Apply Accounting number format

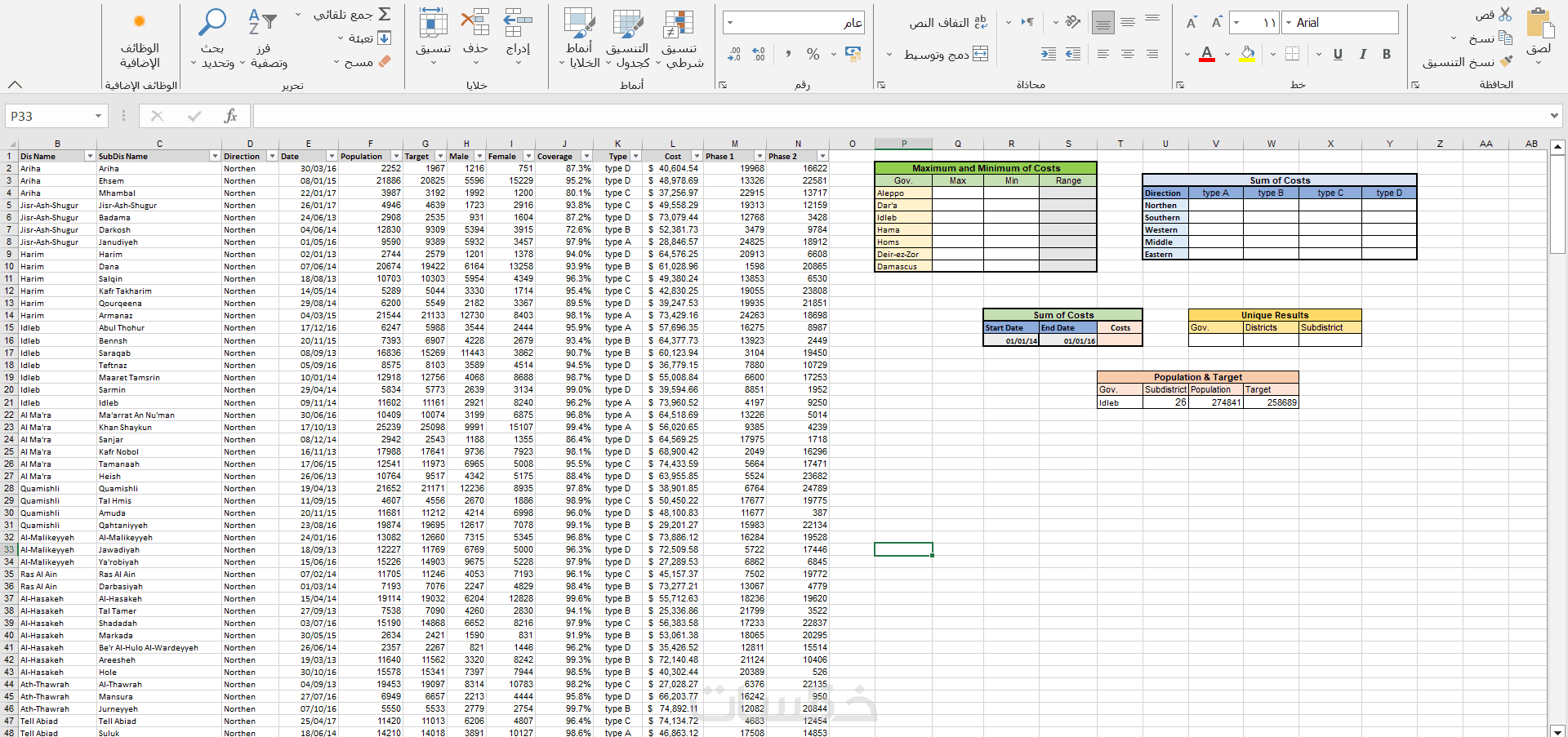tap(853, 54)
